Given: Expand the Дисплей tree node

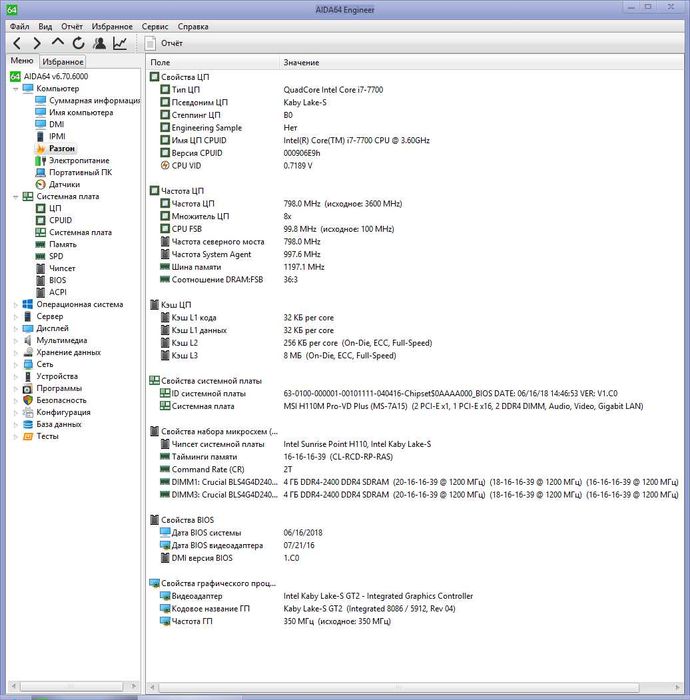Looking at the screenshot, I should tap(16, 329).
